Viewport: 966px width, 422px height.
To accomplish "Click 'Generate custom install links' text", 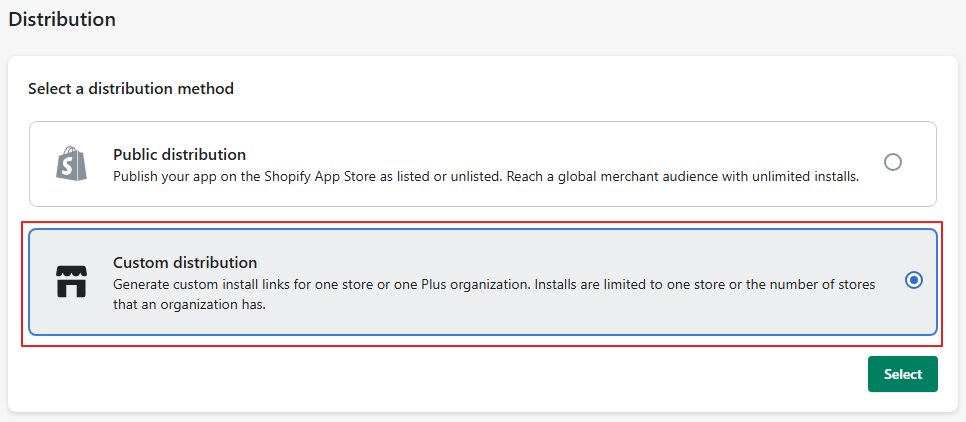I will tap(200, 285).
